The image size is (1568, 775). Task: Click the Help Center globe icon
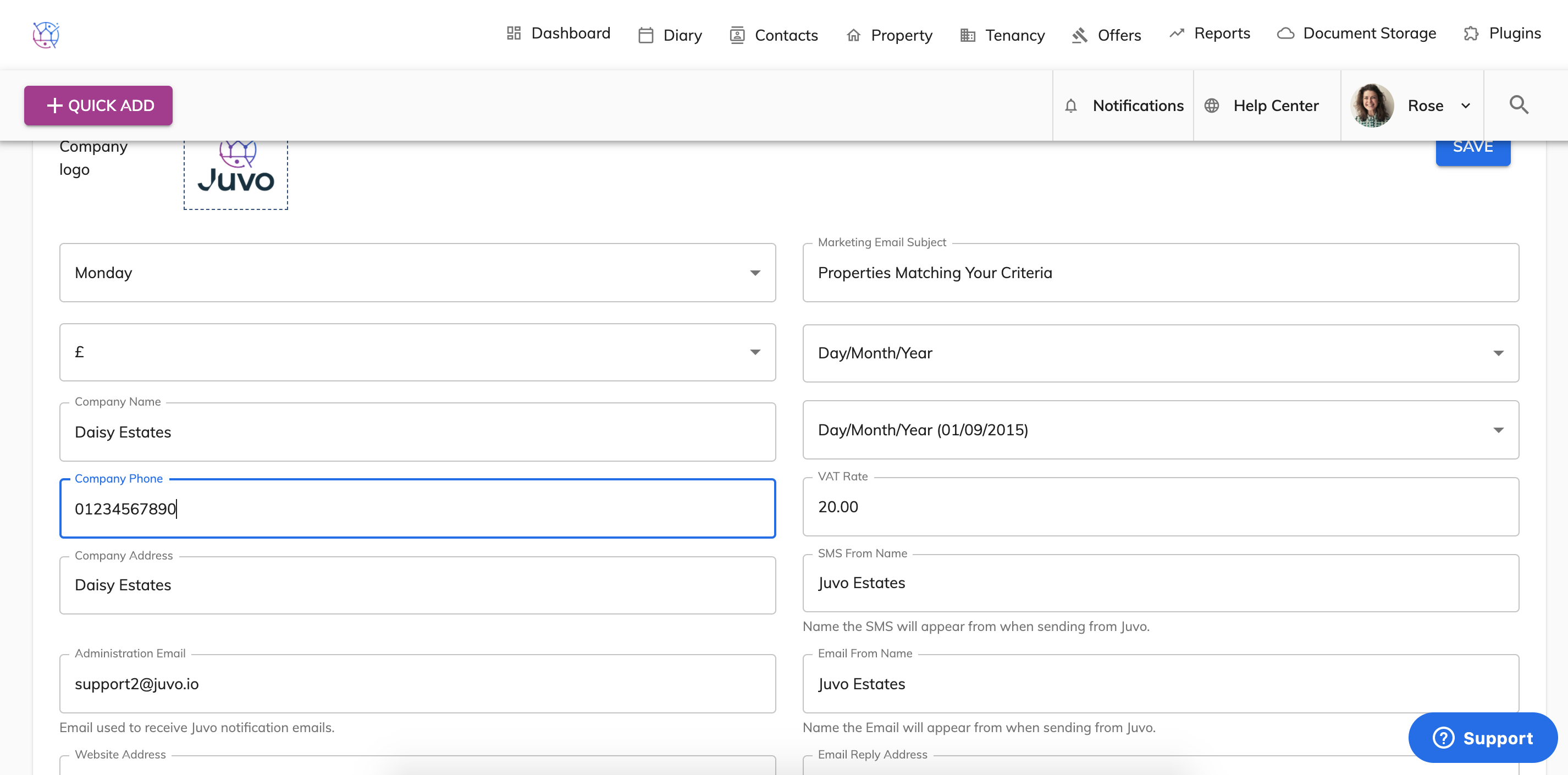(x=1211, y=106)
